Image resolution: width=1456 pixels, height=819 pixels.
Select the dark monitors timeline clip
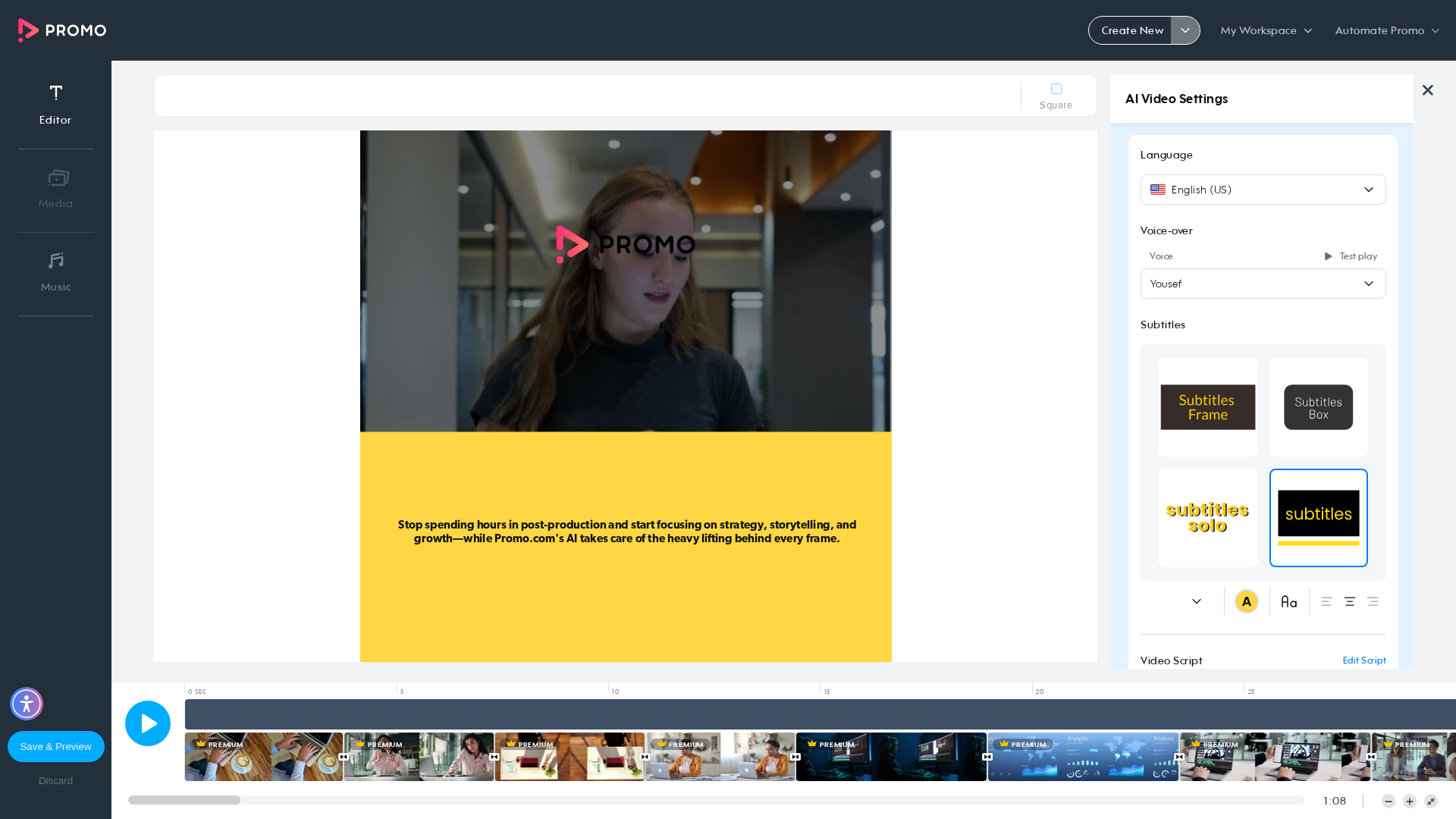(891, 757)
